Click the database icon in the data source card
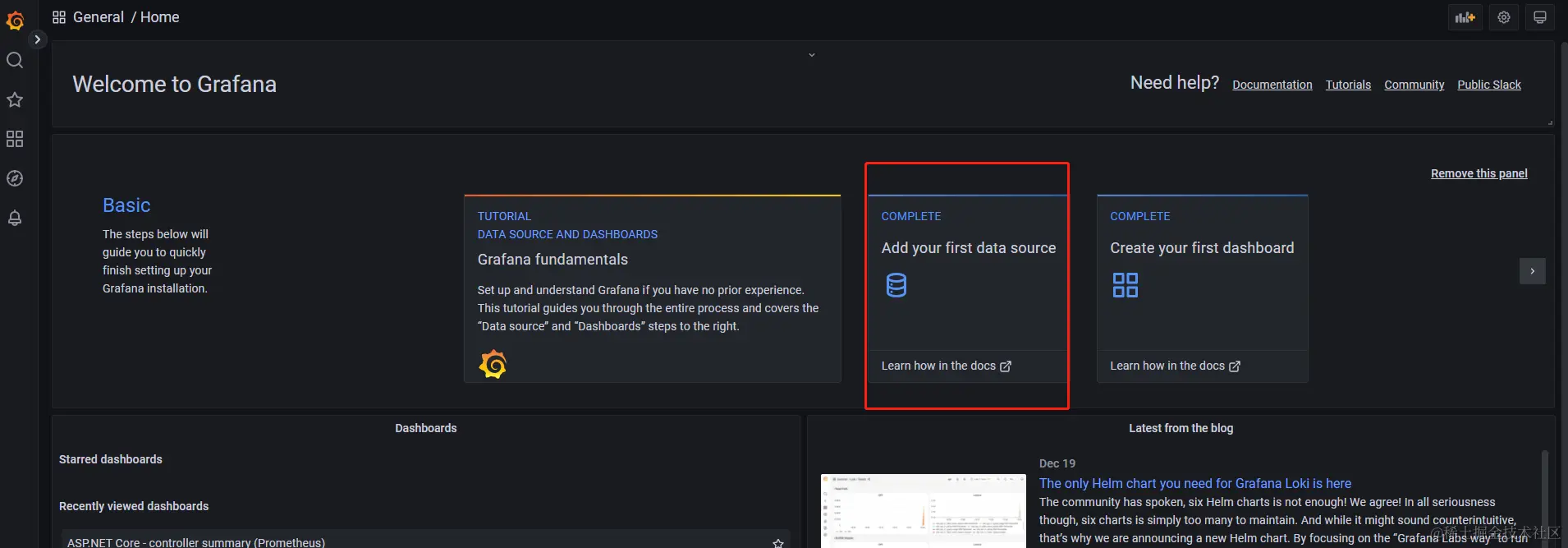 tap(896, 285)
